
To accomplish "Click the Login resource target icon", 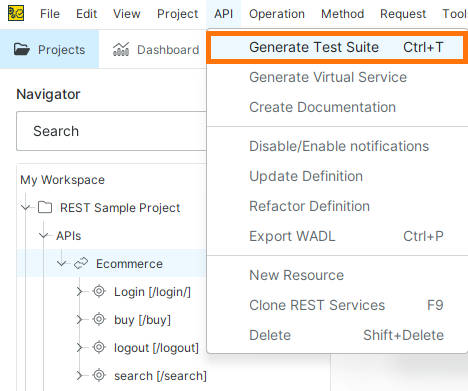I will (x=99, y=291).
